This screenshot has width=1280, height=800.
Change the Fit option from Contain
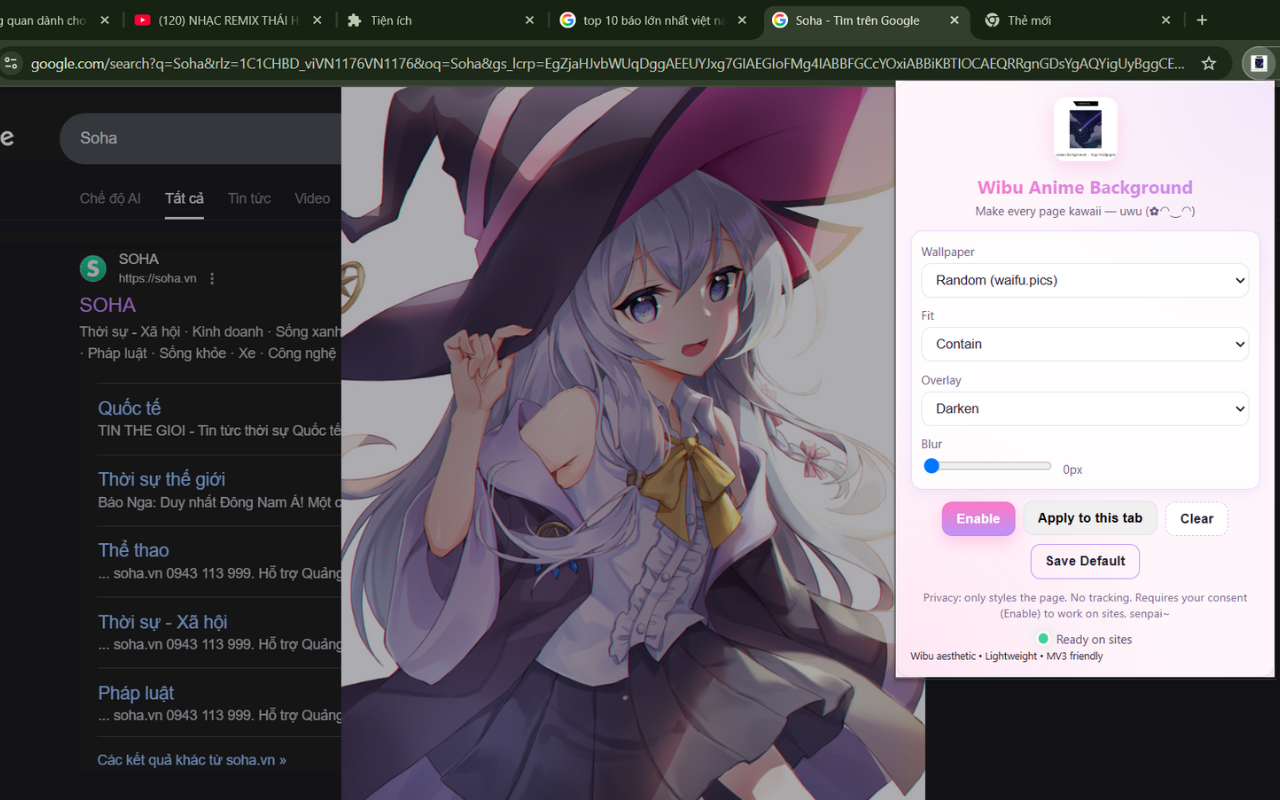tap(1085, 344)
